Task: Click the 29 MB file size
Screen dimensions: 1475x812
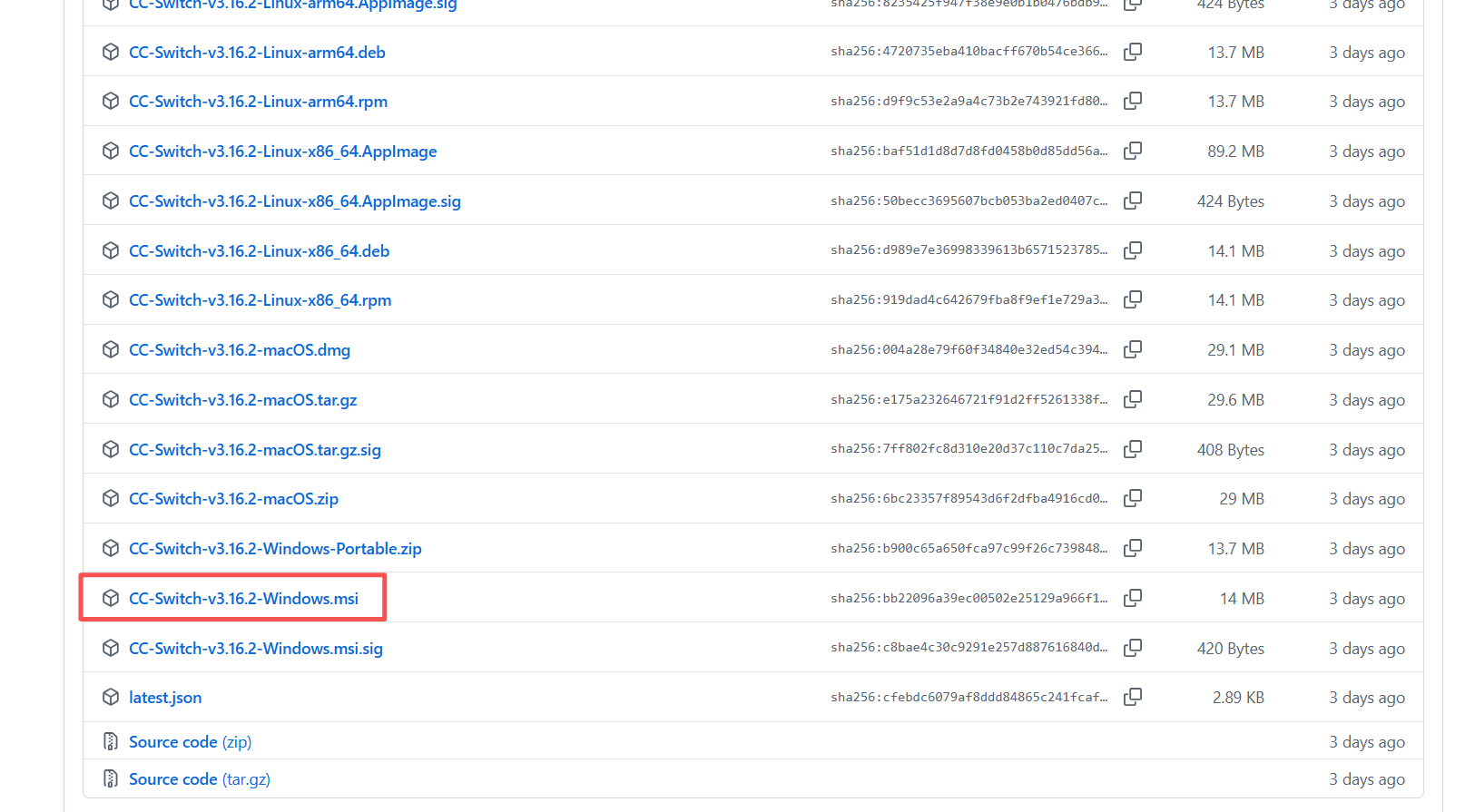Action: click(1242, 499)
